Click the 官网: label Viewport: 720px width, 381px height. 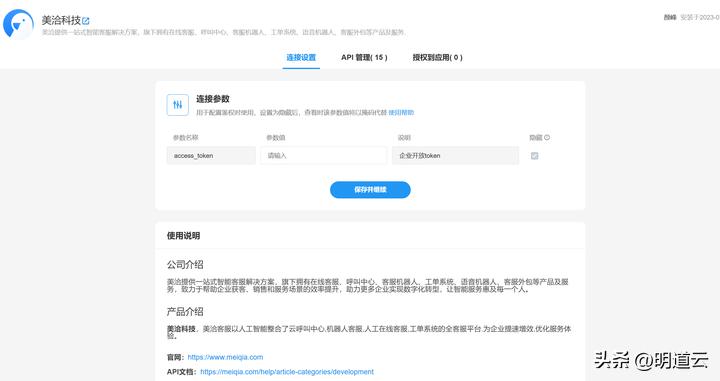point(175,357)
